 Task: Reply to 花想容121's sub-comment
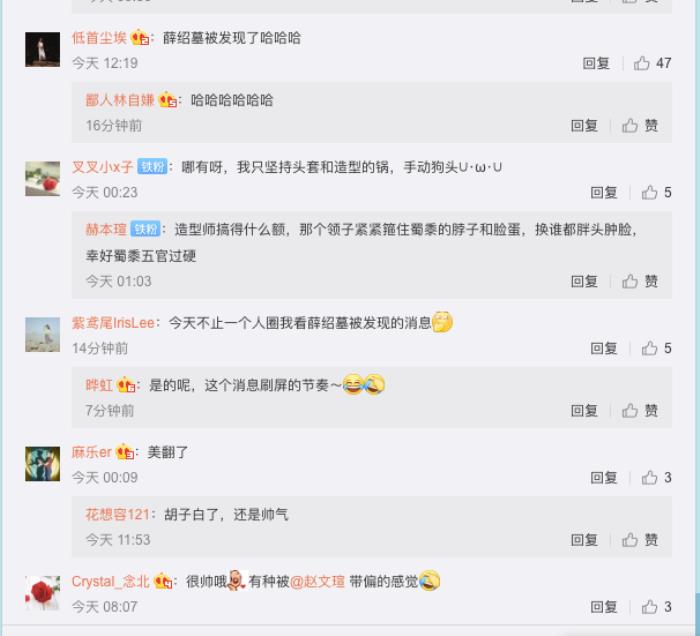[x=584, y=540]
